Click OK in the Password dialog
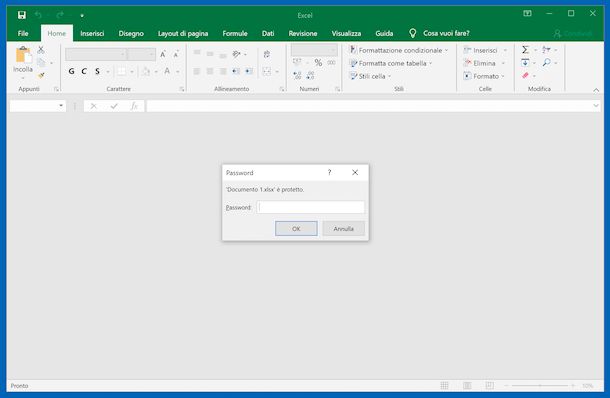Screen dimensions: 610x398 tap(296, 229)
